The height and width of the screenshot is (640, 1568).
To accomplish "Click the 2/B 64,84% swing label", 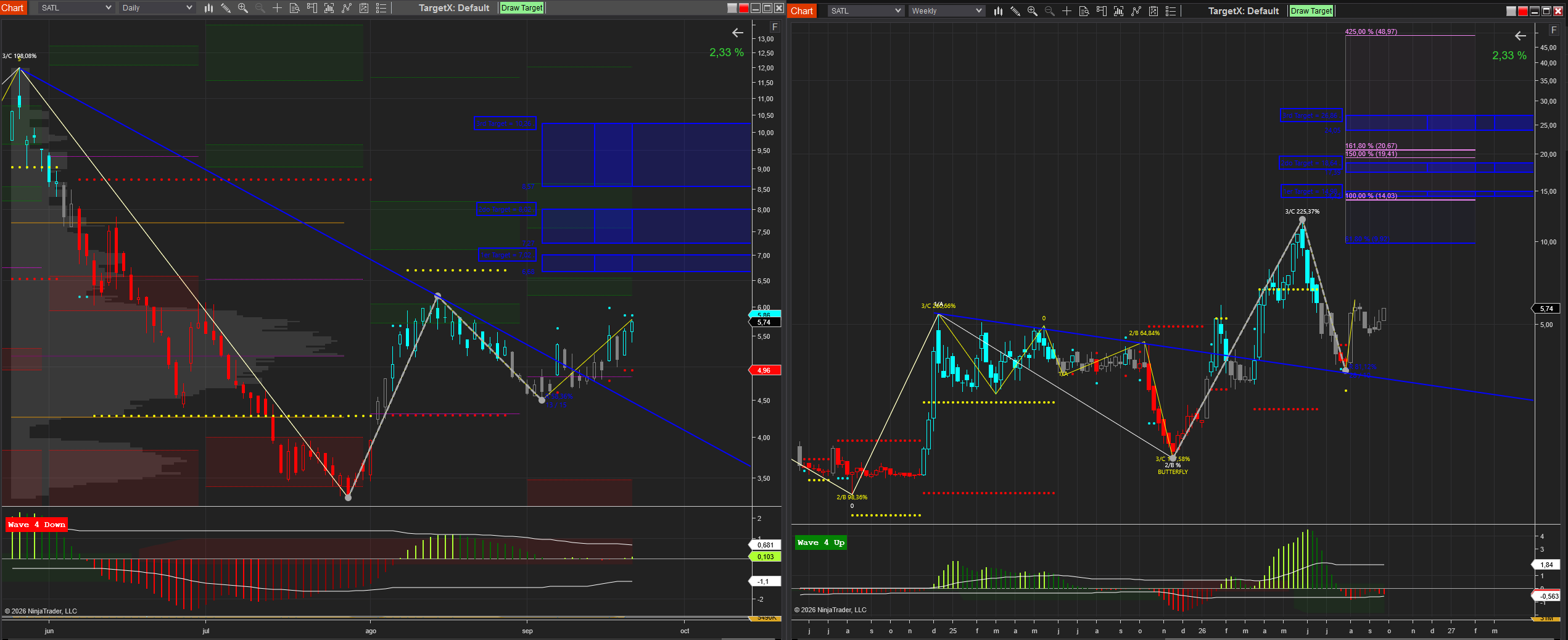I will pyautogui.click(x=1144, y=333).
